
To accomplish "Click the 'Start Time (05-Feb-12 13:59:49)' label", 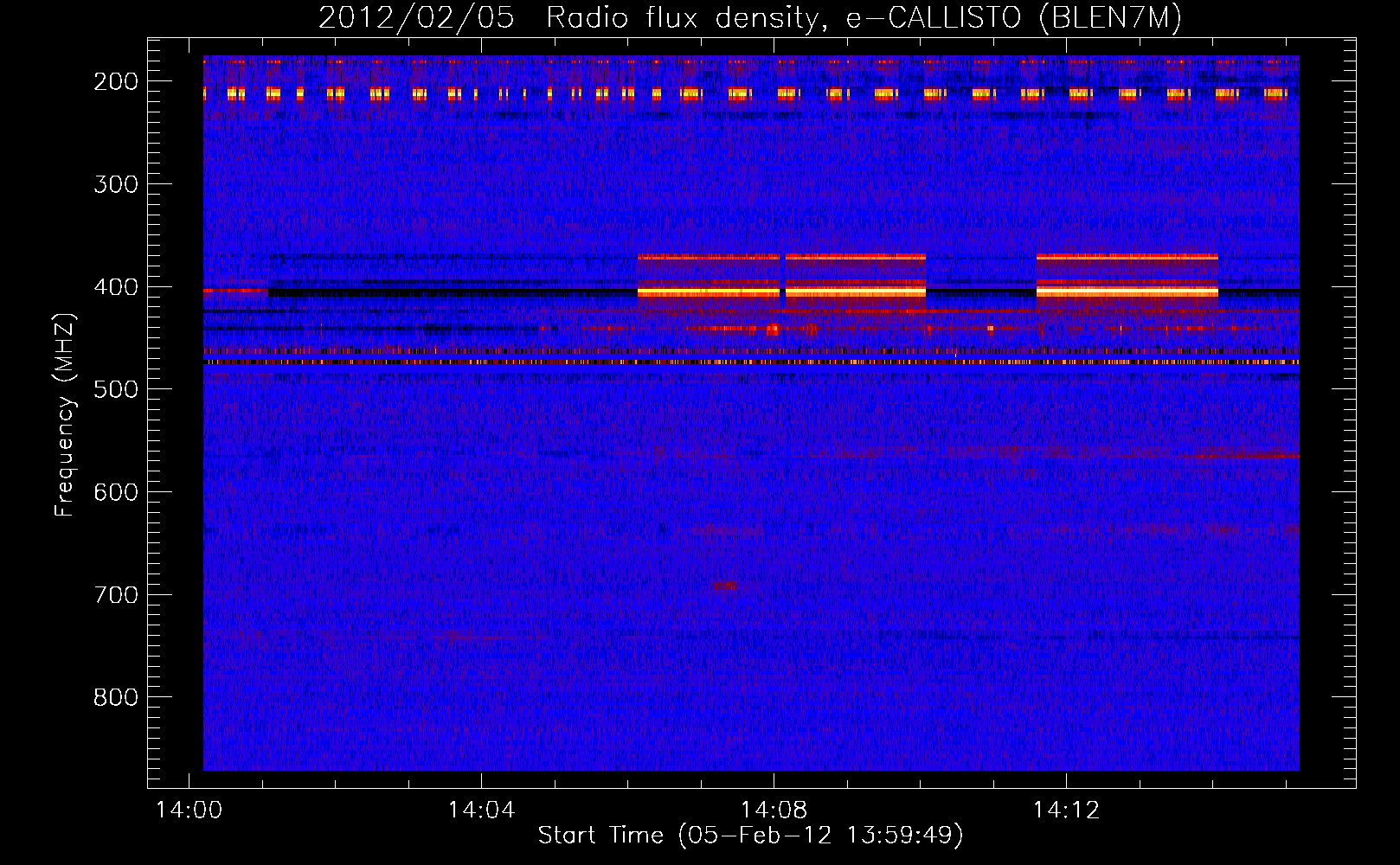I will click(x=750, y=836).
